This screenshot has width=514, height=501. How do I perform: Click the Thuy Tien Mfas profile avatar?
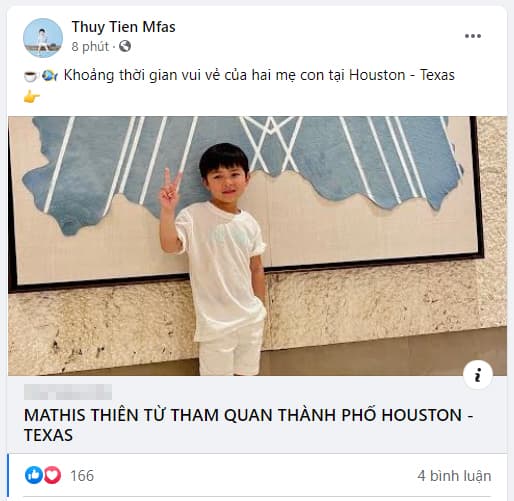tap(43, 38)
